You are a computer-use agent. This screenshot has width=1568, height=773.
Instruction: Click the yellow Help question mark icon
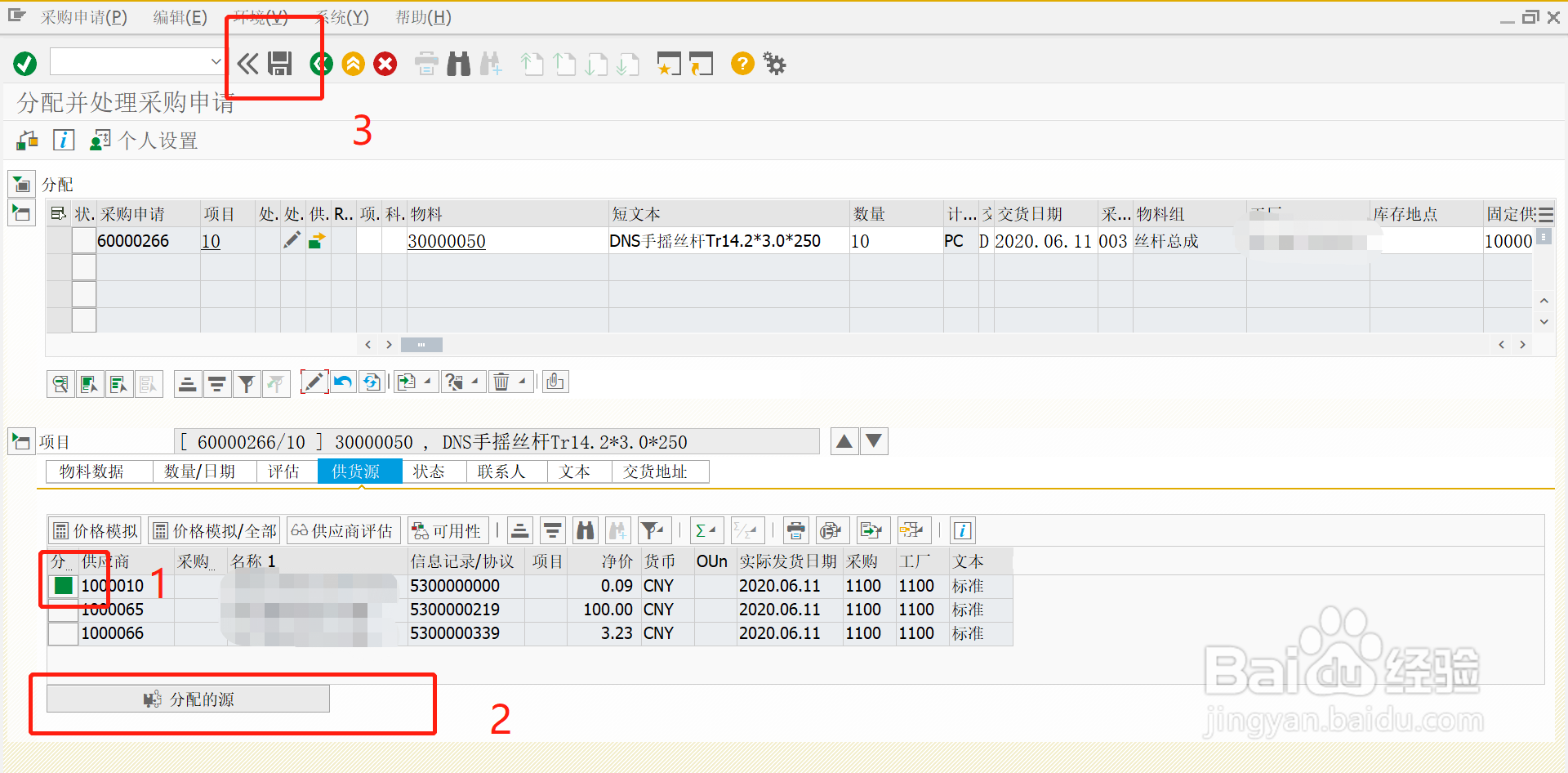coord(742,63)
